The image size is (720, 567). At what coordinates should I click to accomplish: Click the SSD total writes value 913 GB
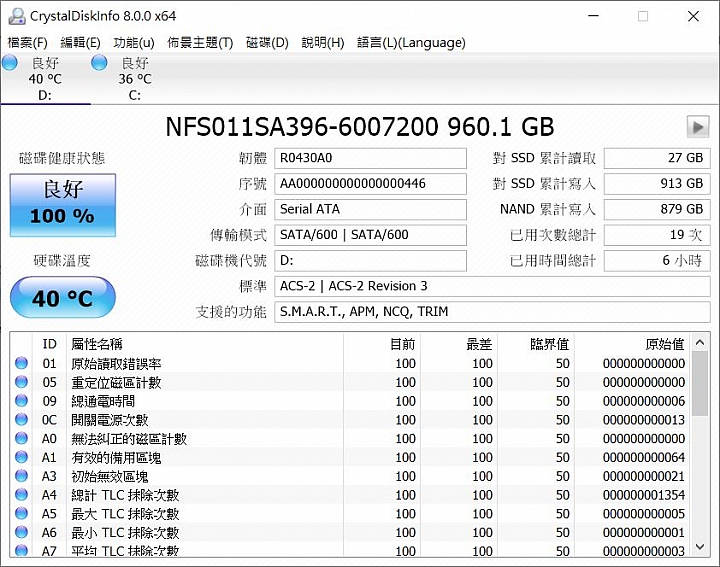tap(657, 184)
